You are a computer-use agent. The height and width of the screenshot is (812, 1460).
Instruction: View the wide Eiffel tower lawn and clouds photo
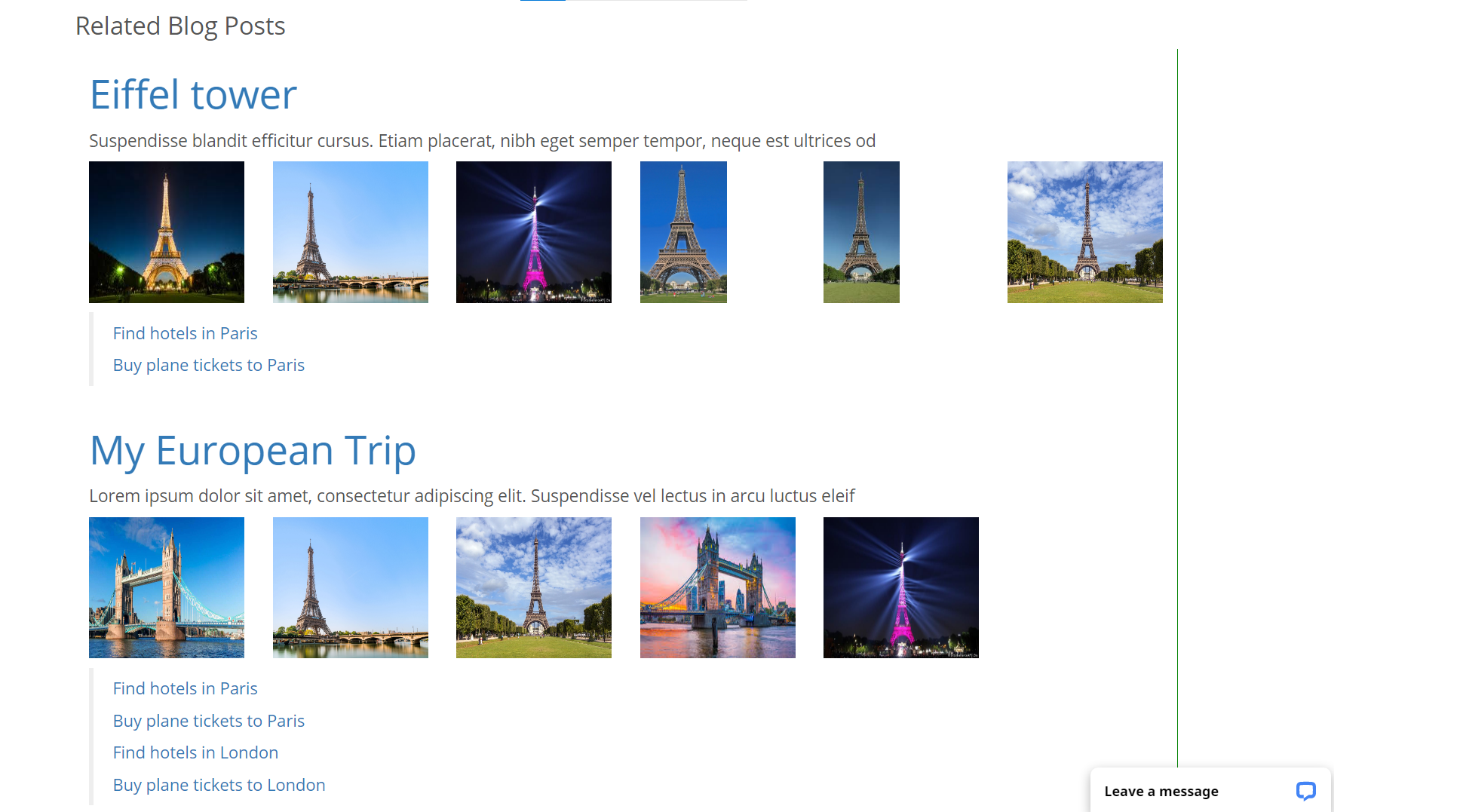pos(1084,231)
